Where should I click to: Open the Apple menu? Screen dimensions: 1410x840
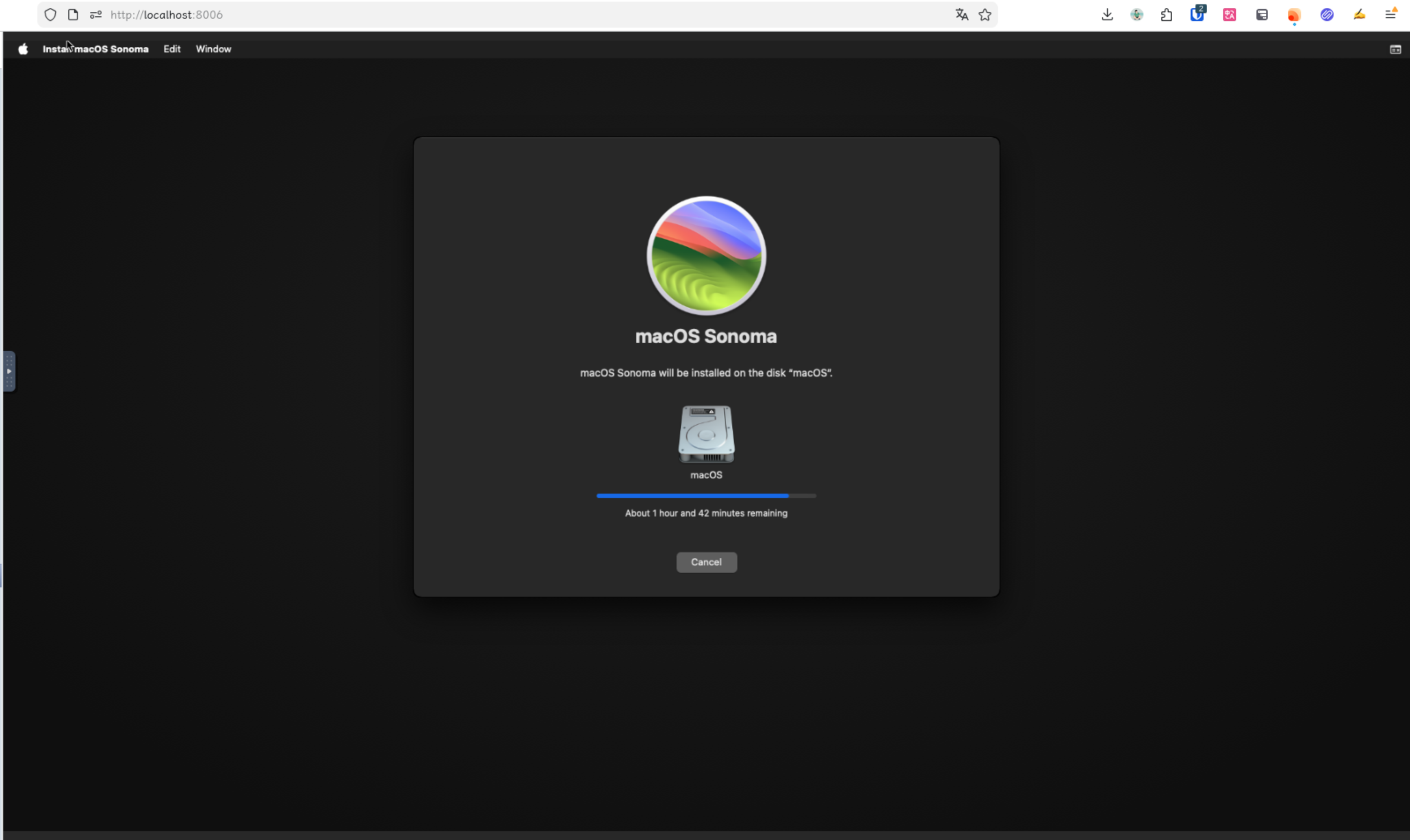(23, 49)
